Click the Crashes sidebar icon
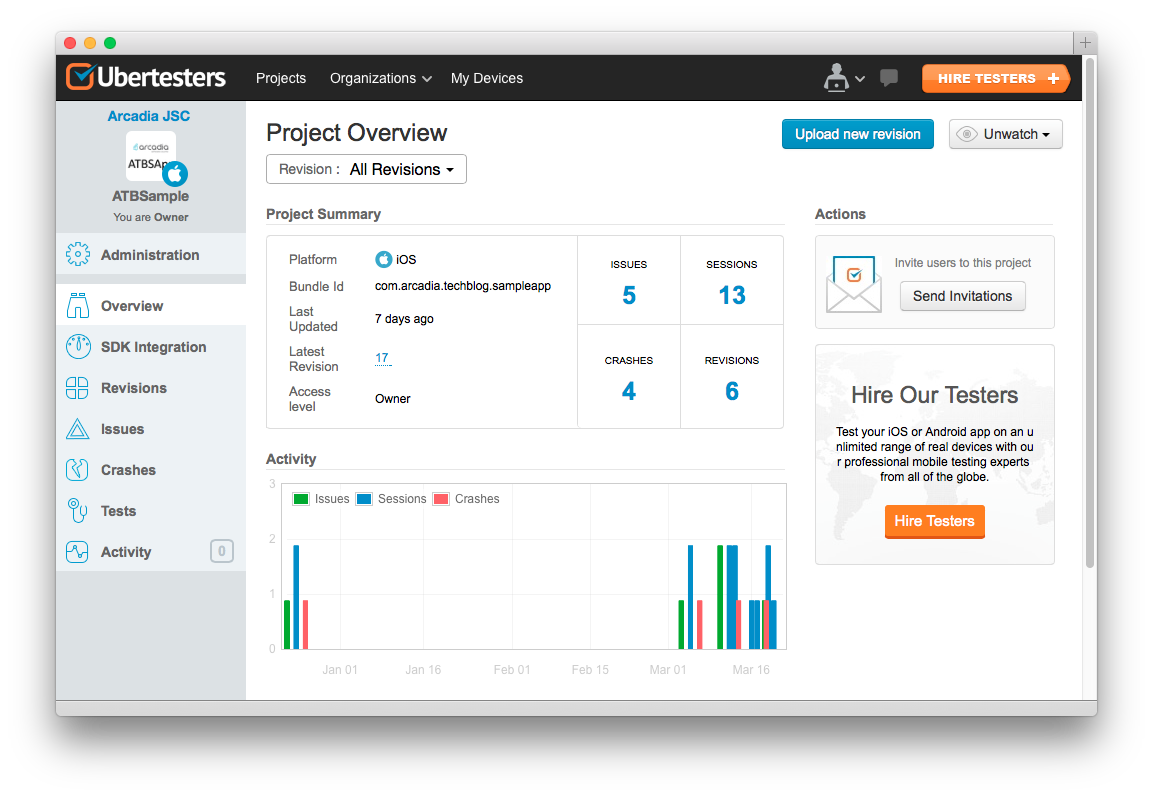This screenshot has height=796, width=1153. tap(77, 470)
